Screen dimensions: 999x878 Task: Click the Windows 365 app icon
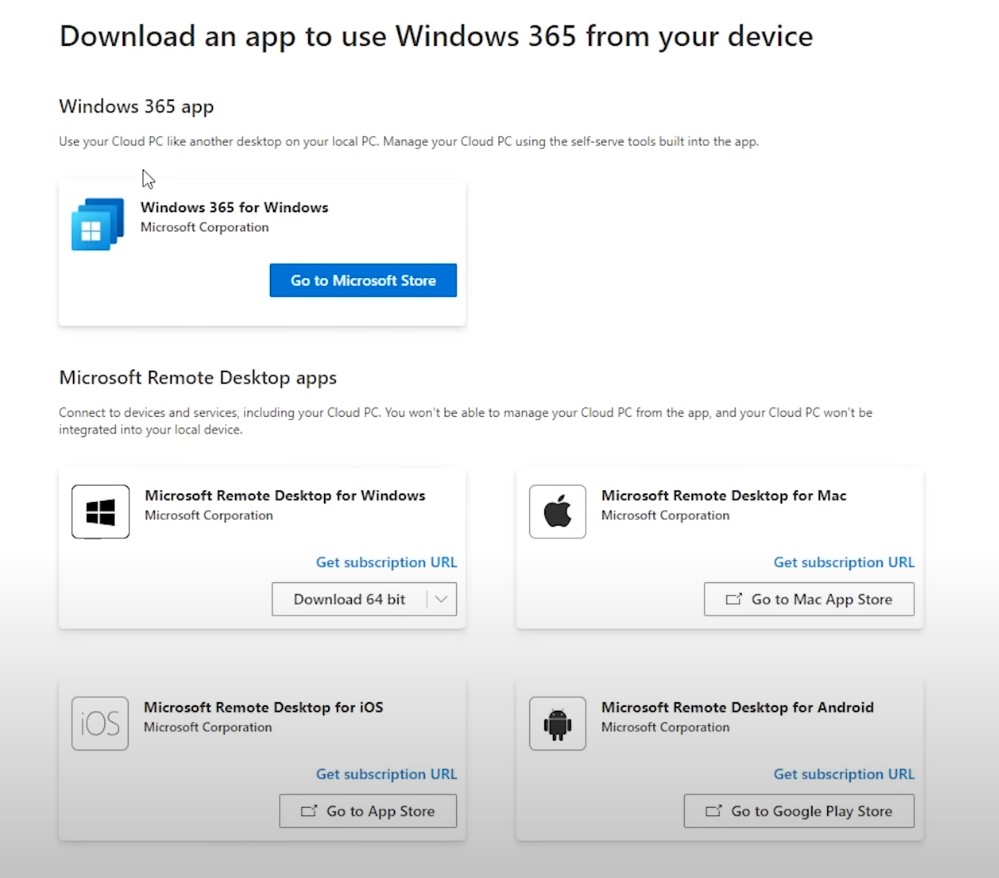pos(98,225)
